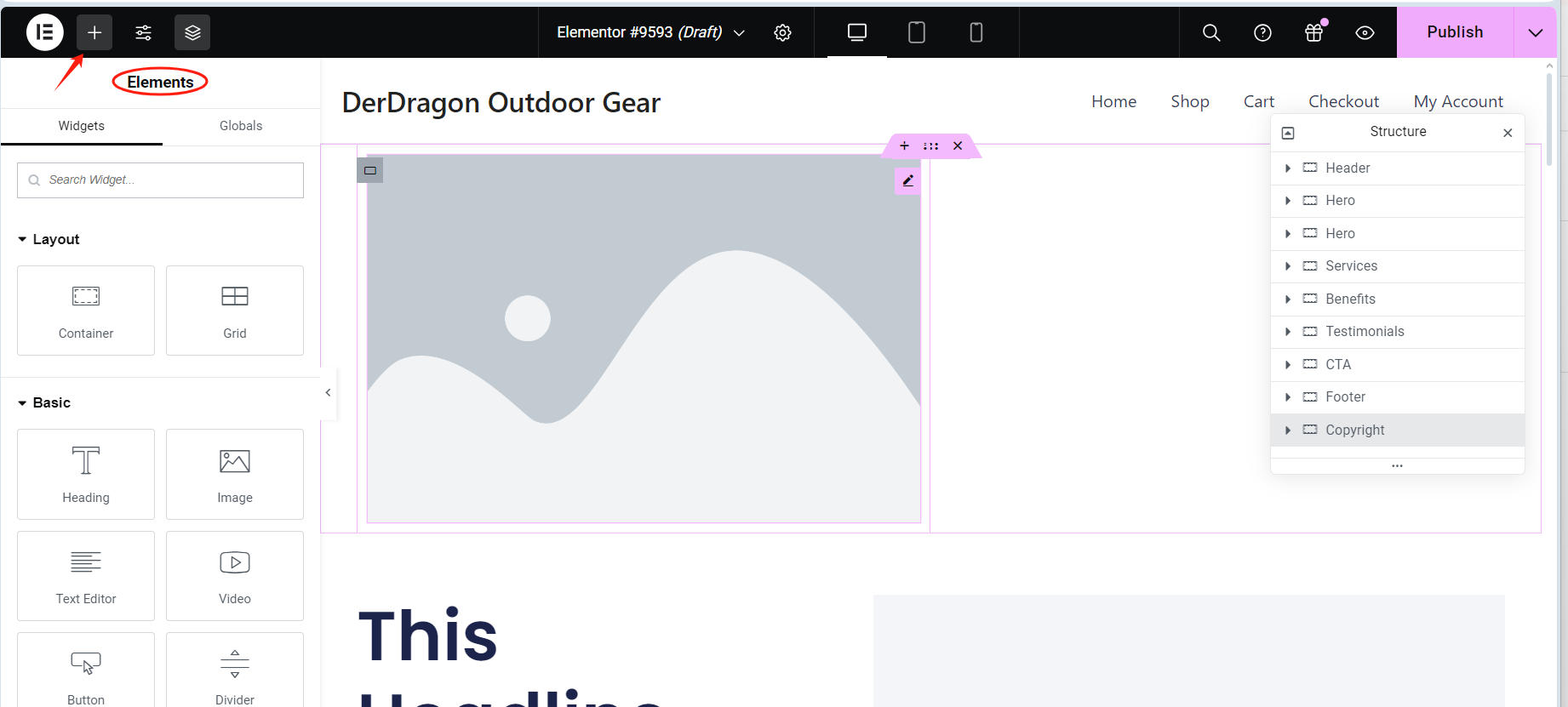Click the Shop navigation link
1568x707 pixels.
1189,102
